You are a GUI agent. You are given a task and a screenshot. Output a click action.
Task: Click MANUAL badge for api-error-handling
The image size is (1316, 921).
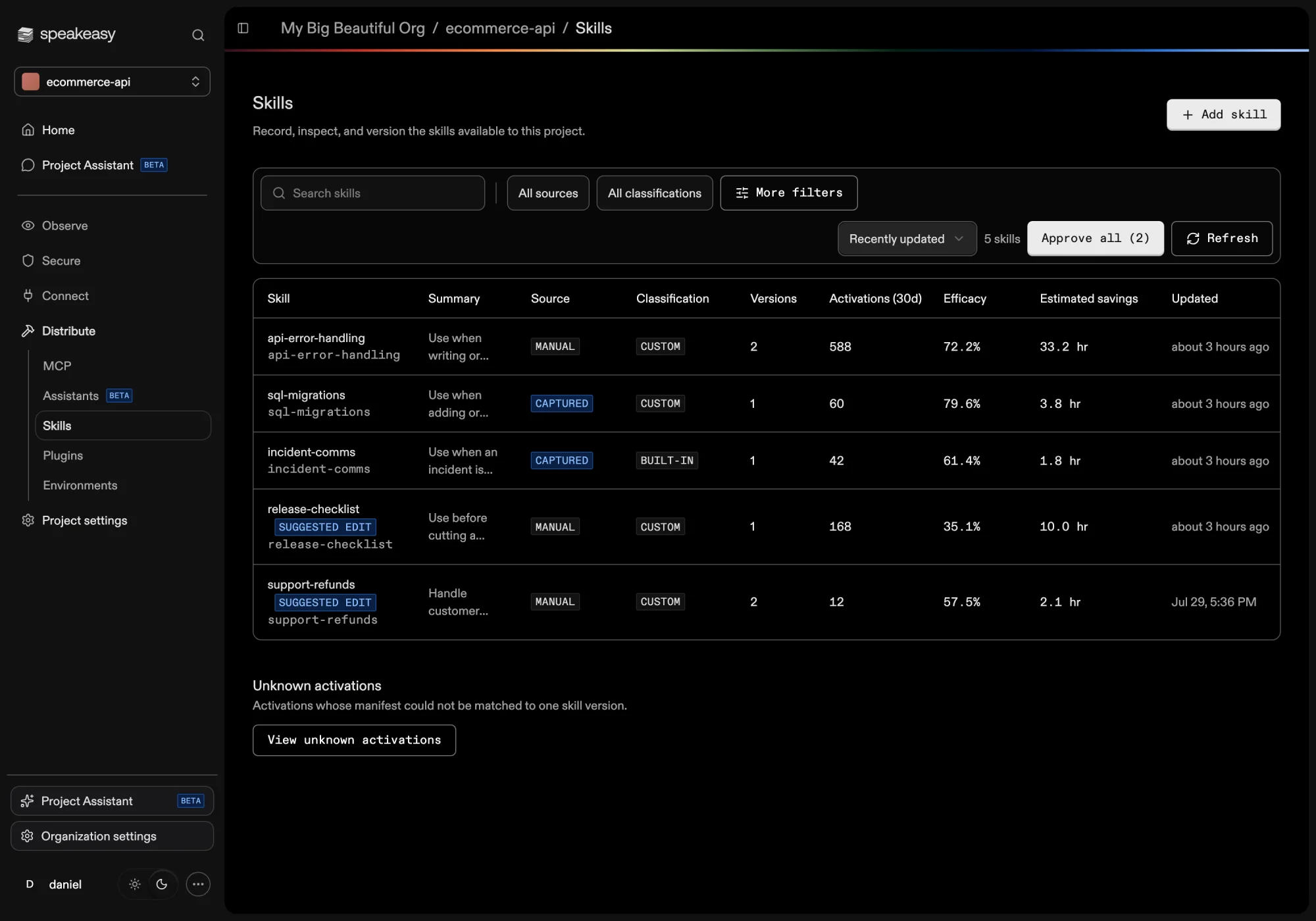coord(555,347)
